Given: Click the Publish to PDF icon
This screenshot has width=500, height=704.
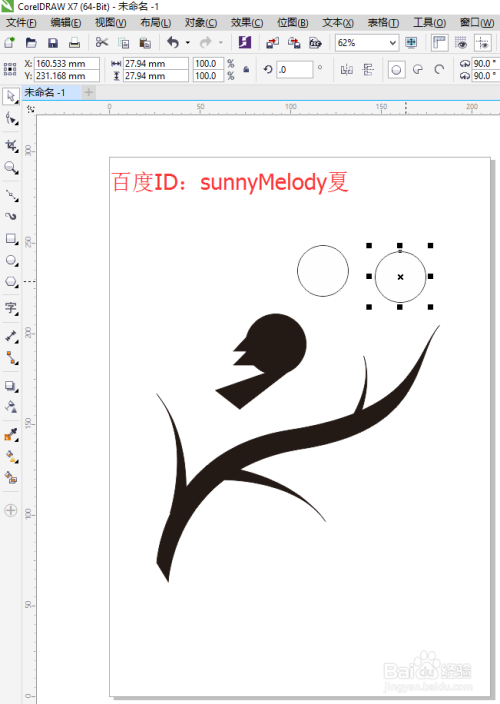Looking at the screenshot, I should [x=316, y=43].
